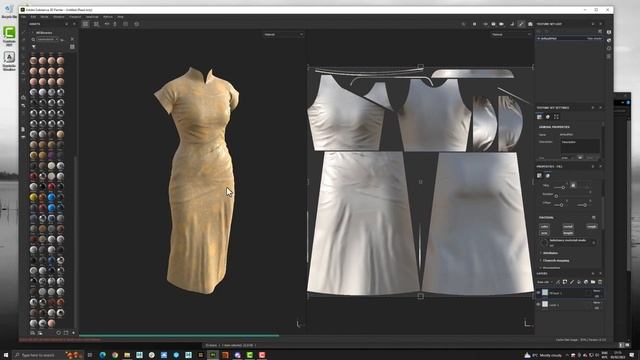Click the magnifier search icon in Assets panel
This screenshot has height=360, width=640.
coord(33,40)
